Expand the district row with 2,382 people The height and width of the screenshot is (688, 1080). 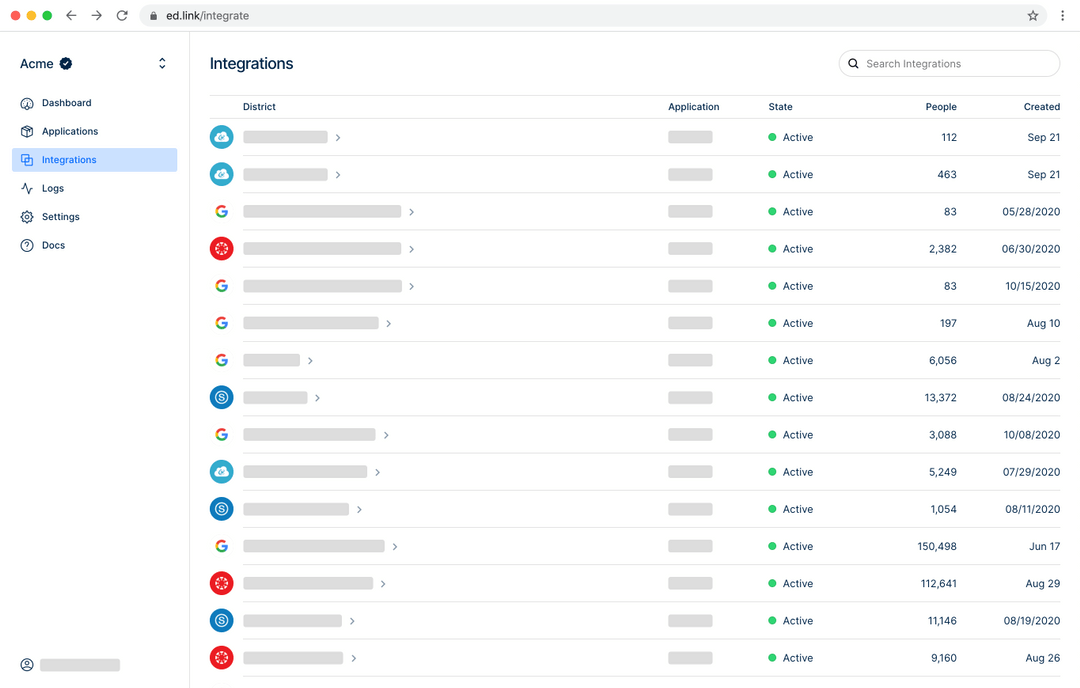pos(411,249)
